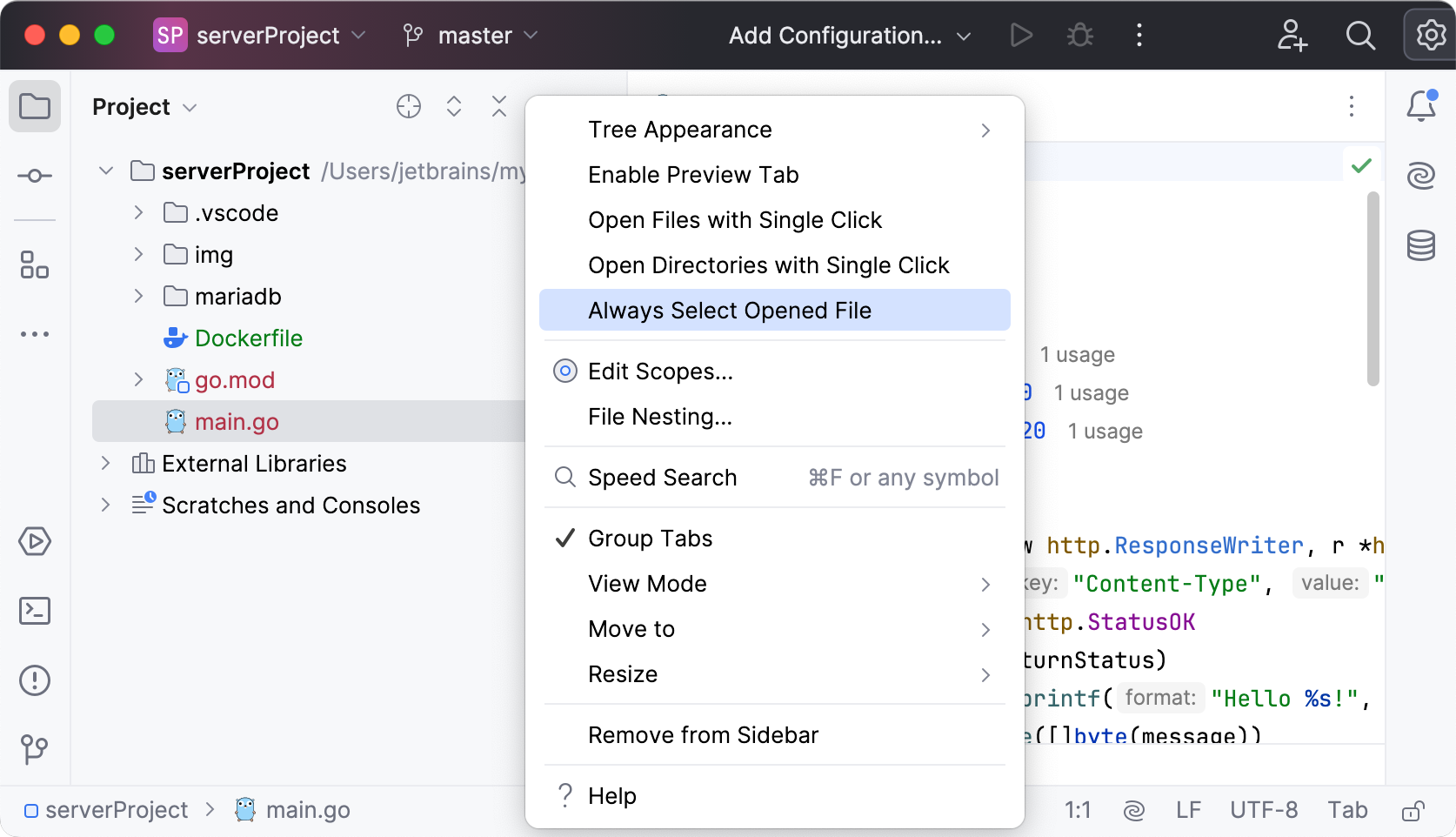
Task: Choose Edit Scopes from the menu
Action: tap(659, 371)
